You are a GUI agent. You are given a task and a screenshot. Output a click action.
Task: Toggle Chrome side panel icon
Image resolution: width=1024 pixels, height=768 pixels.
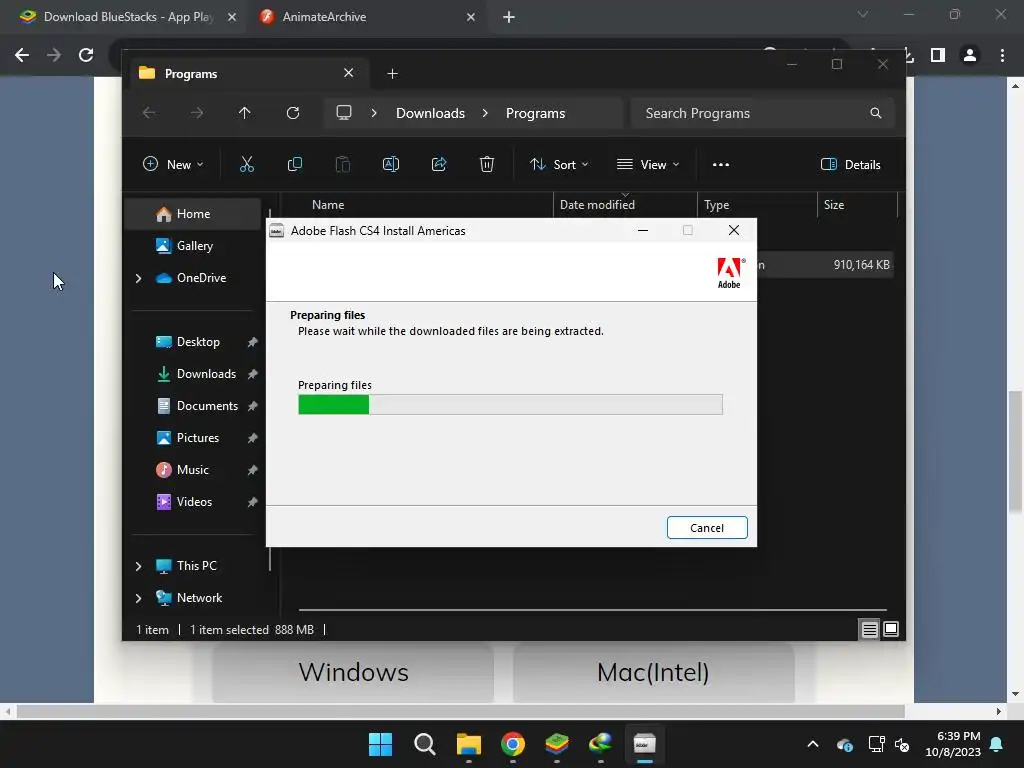point(938,56)
